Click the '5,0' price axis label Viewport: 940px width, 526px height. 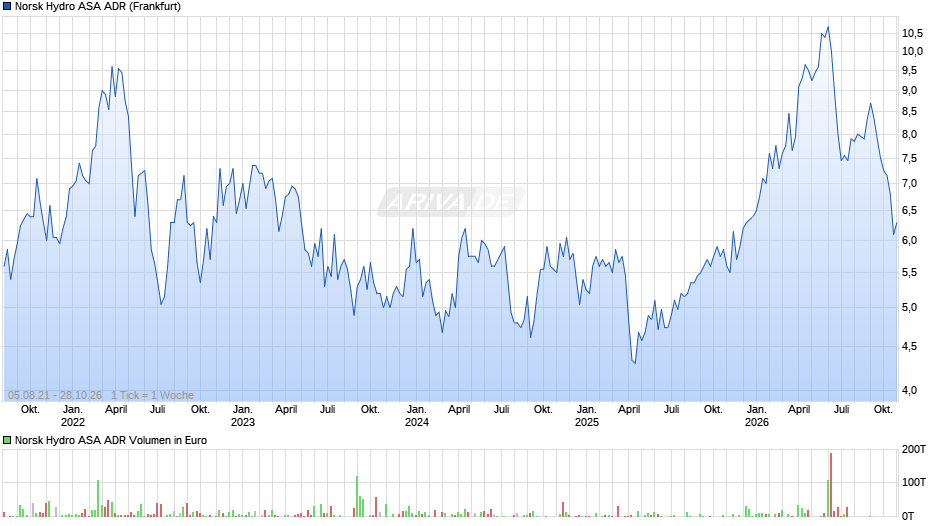coord(909,308)
